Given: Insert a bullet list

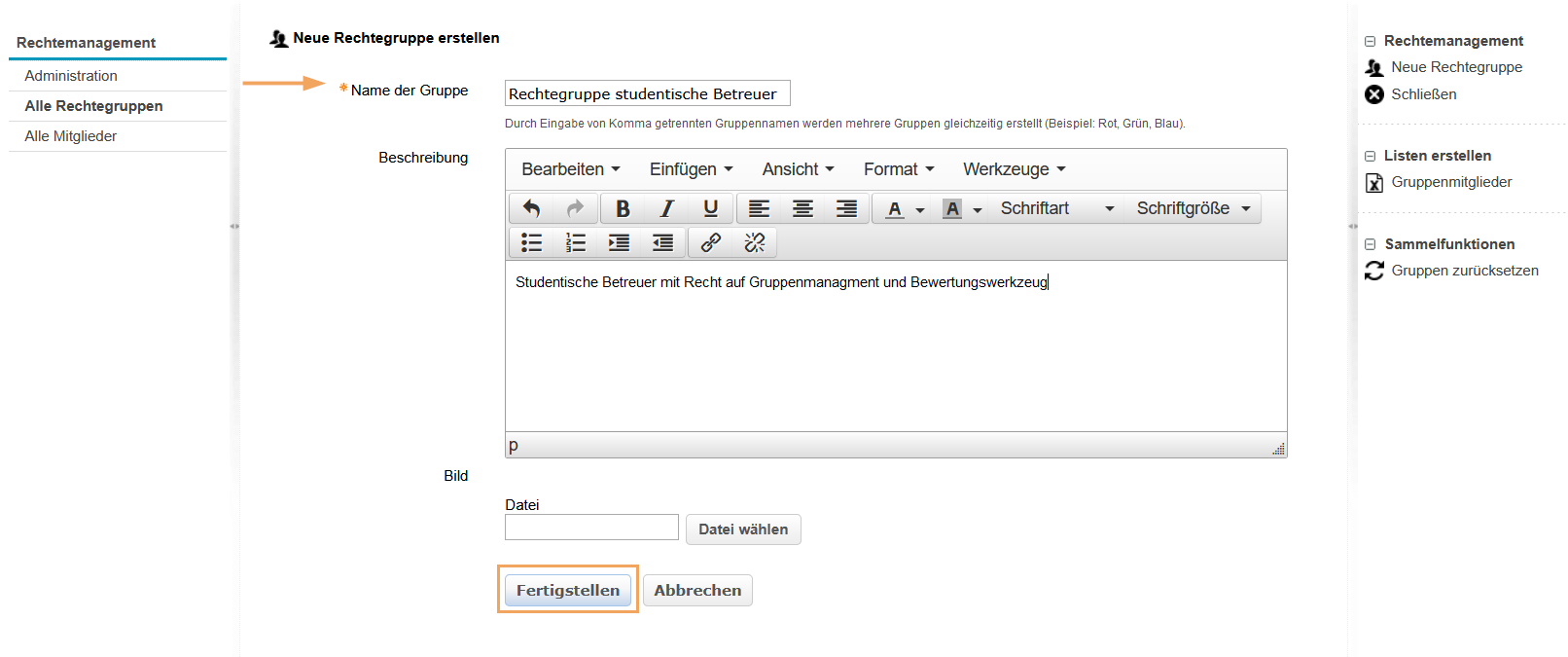Looking at the screenshot, I should [532, 242].
